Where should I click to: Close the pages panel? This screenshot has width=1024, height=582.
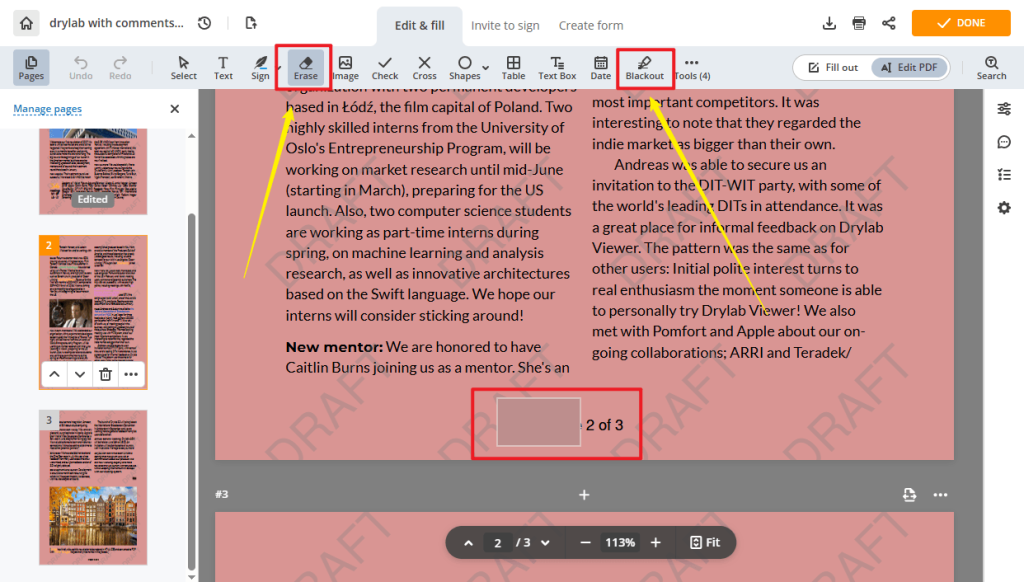(x=174, y=109)
